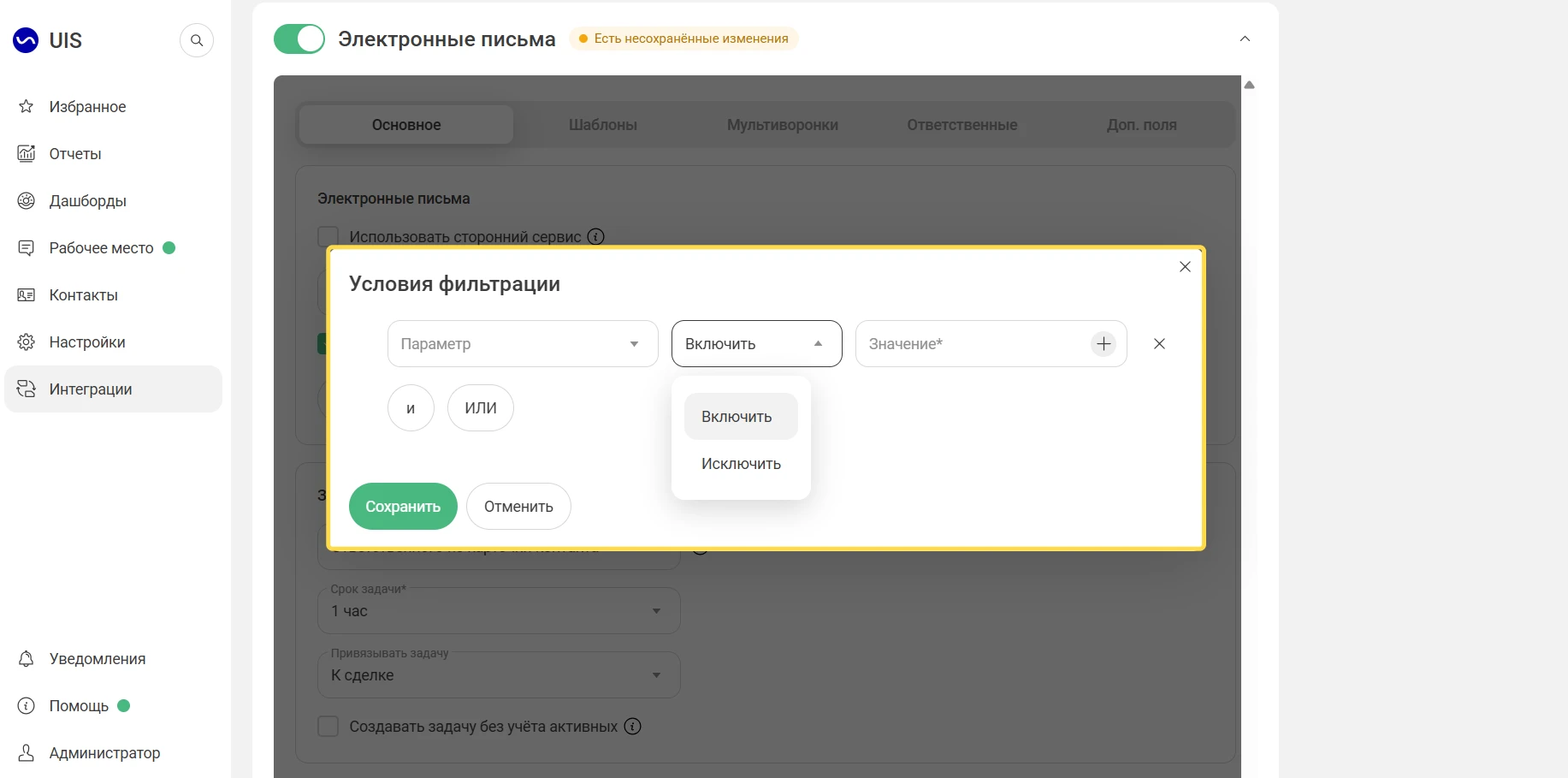Open Избранное star icon in sidebar
The image size is (1568, 778).
click(x=27, y=106)
